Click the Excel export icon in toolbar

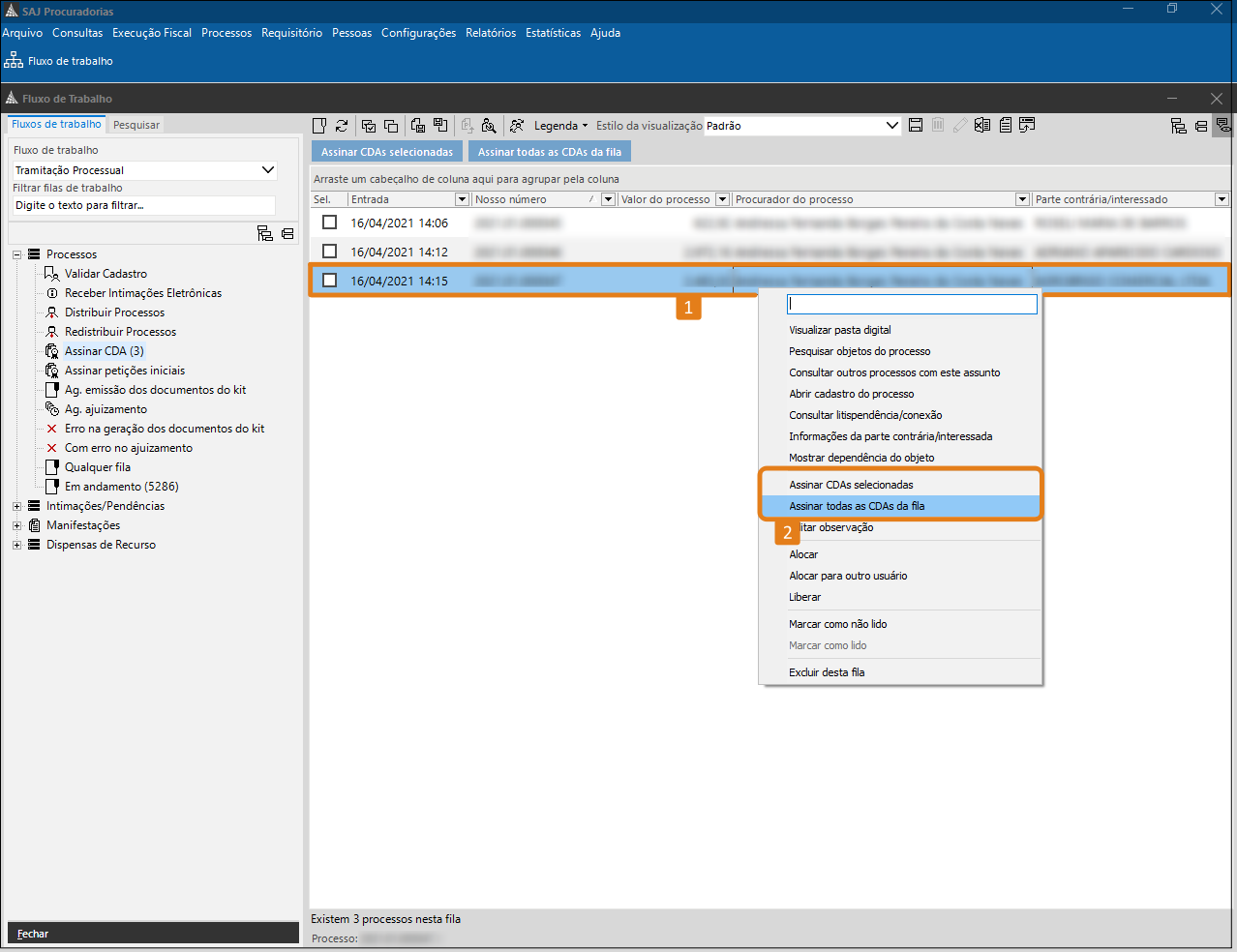pos(982,126)
